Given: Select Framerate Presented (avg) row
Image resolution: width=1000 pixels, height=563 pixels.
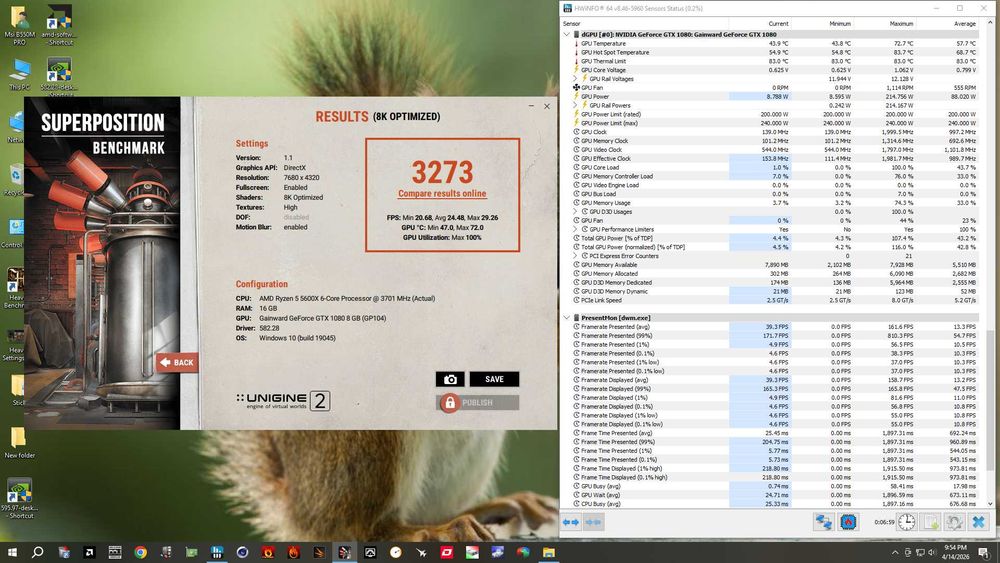Looking at the screenshot, I should (x=775, y=326).
